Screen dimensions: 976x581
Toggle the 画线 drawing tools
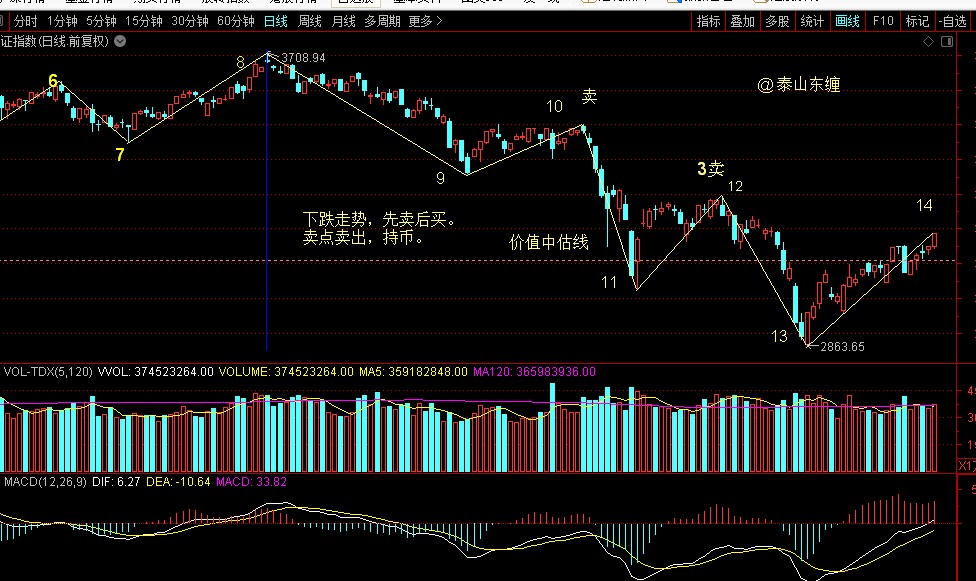(x=847, y=21)
